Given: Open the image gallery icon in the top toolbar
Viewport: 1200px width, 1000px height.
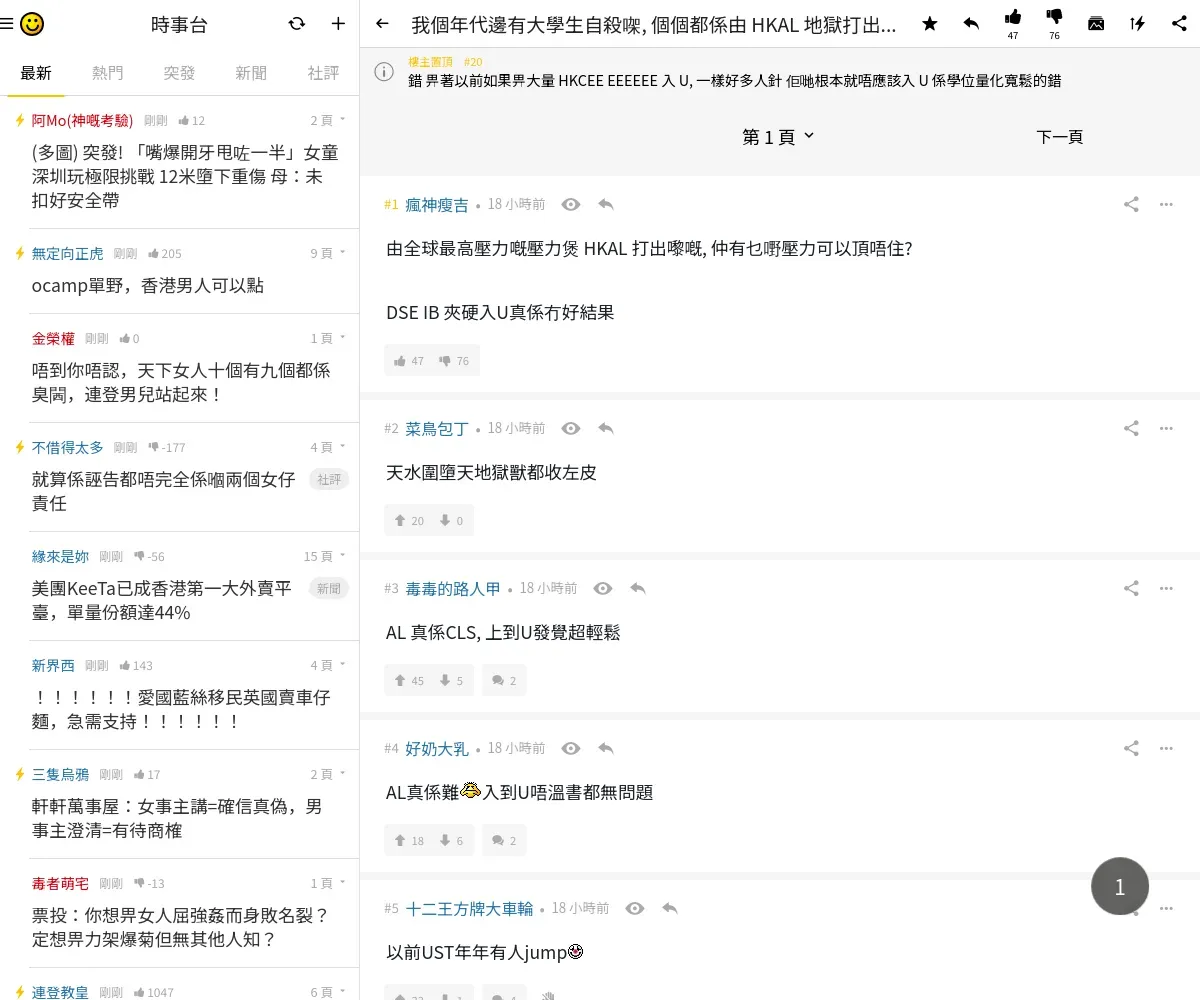Looking at the screenshot, I should coord(1096,24).
